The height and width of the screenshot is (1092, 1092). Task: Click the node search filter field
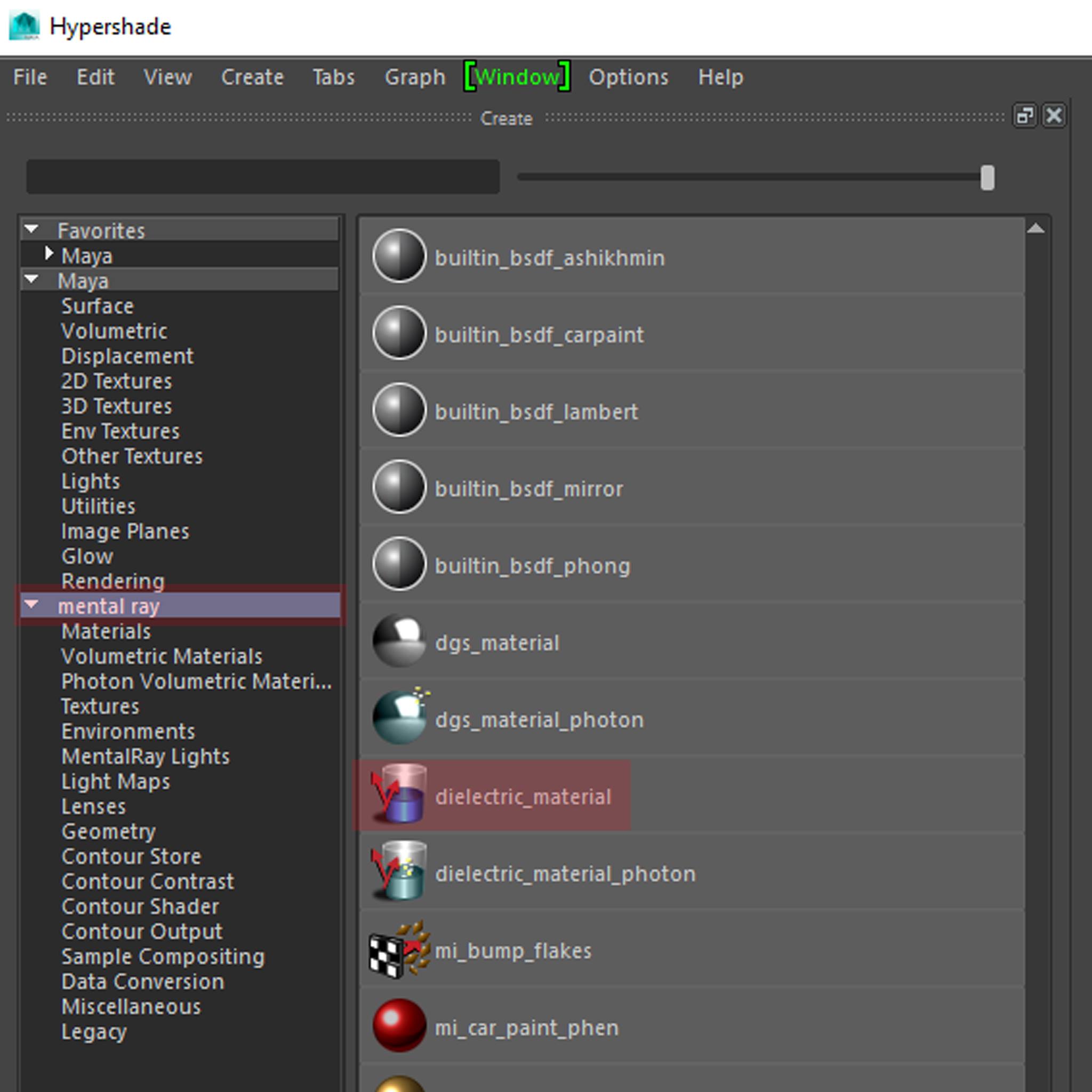click(x=263, y=177)
